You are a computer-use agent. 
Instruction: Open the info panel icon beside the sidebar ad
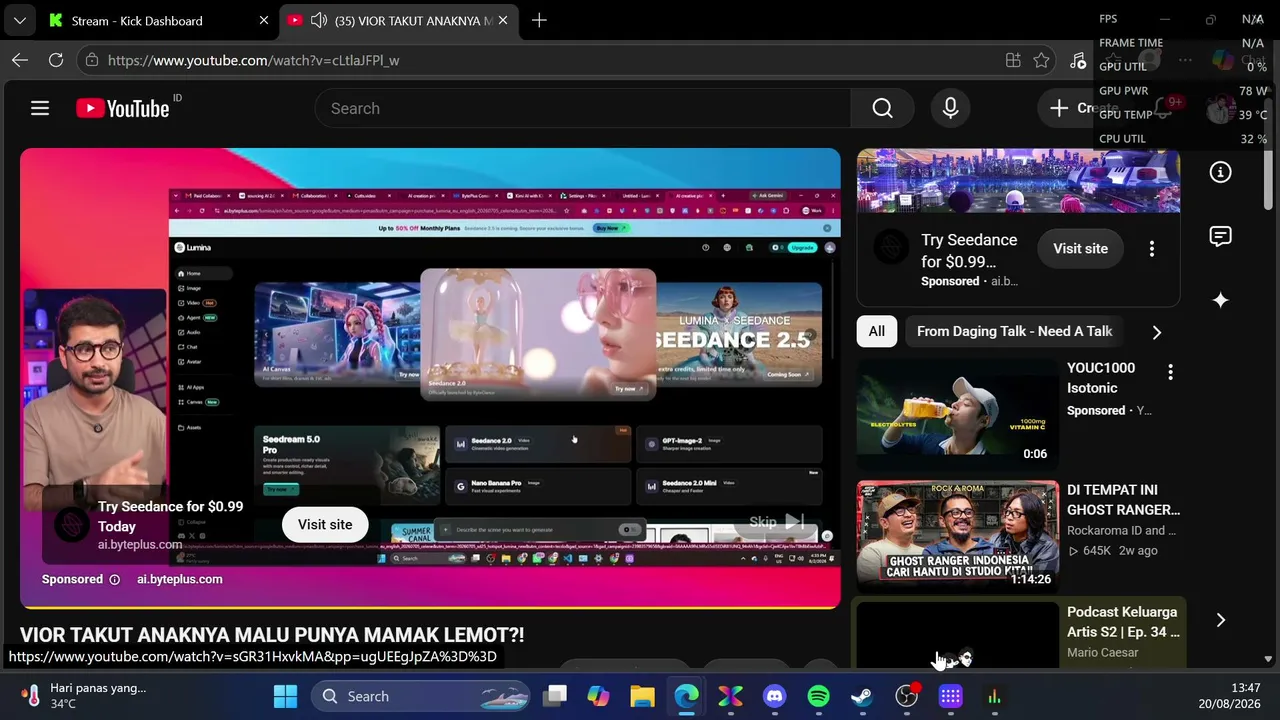click(1220, 172)
